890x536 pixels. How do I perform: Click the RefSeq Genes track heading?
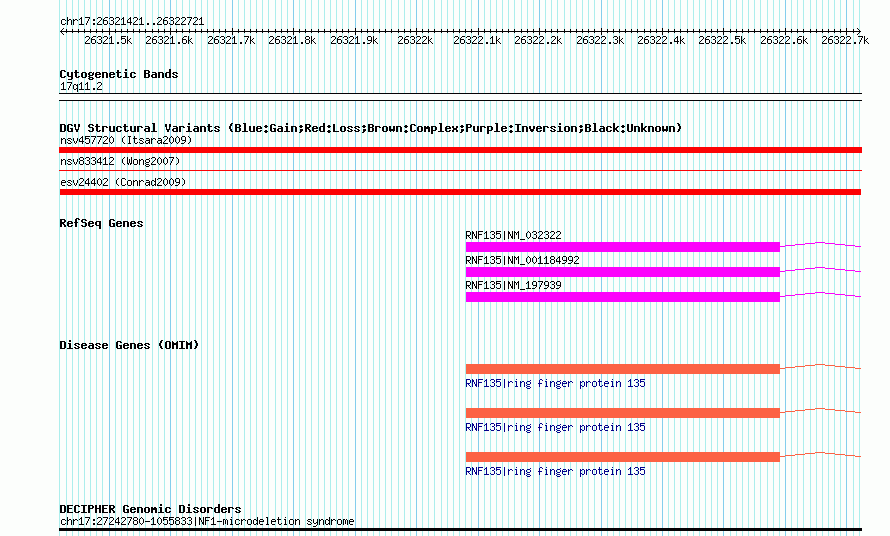101,223
